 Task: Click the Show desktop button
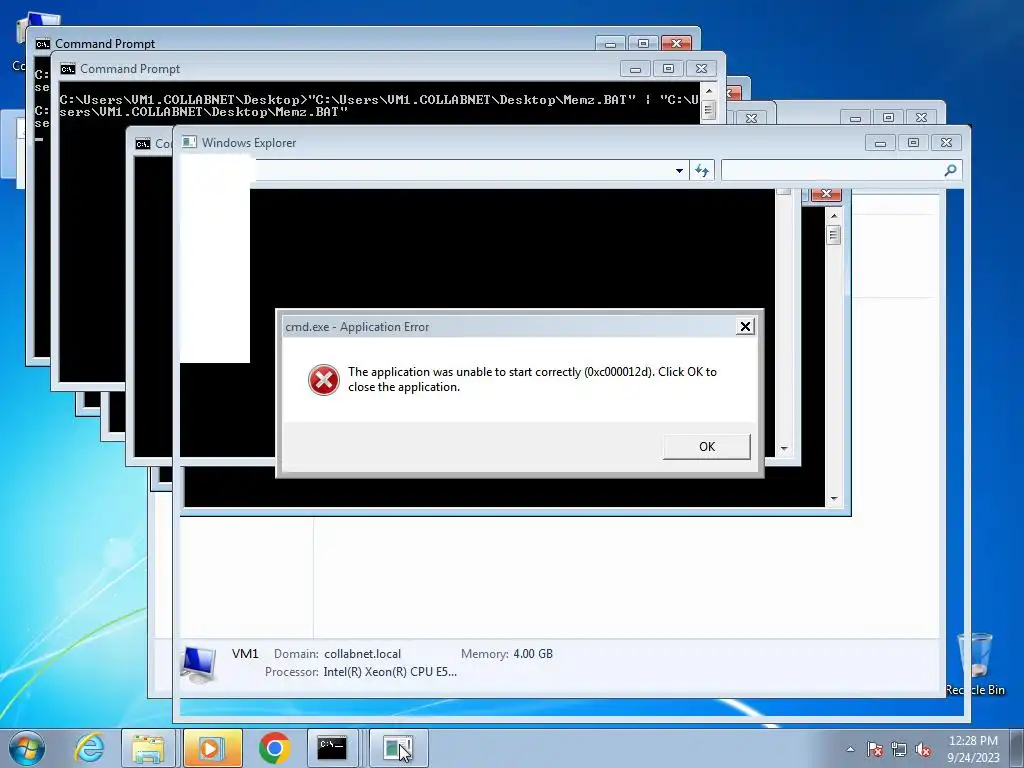coord(1018,748)
